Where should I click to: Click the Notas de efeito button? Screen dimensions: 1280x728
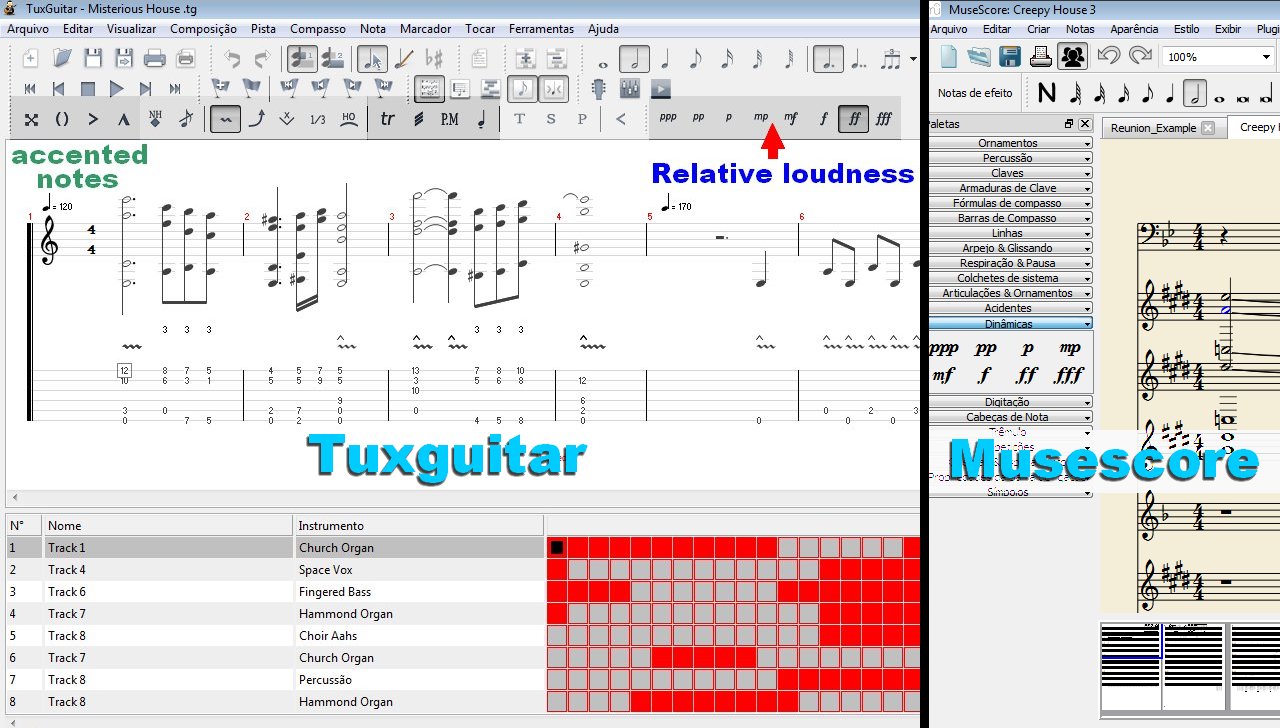pos(975,93)
